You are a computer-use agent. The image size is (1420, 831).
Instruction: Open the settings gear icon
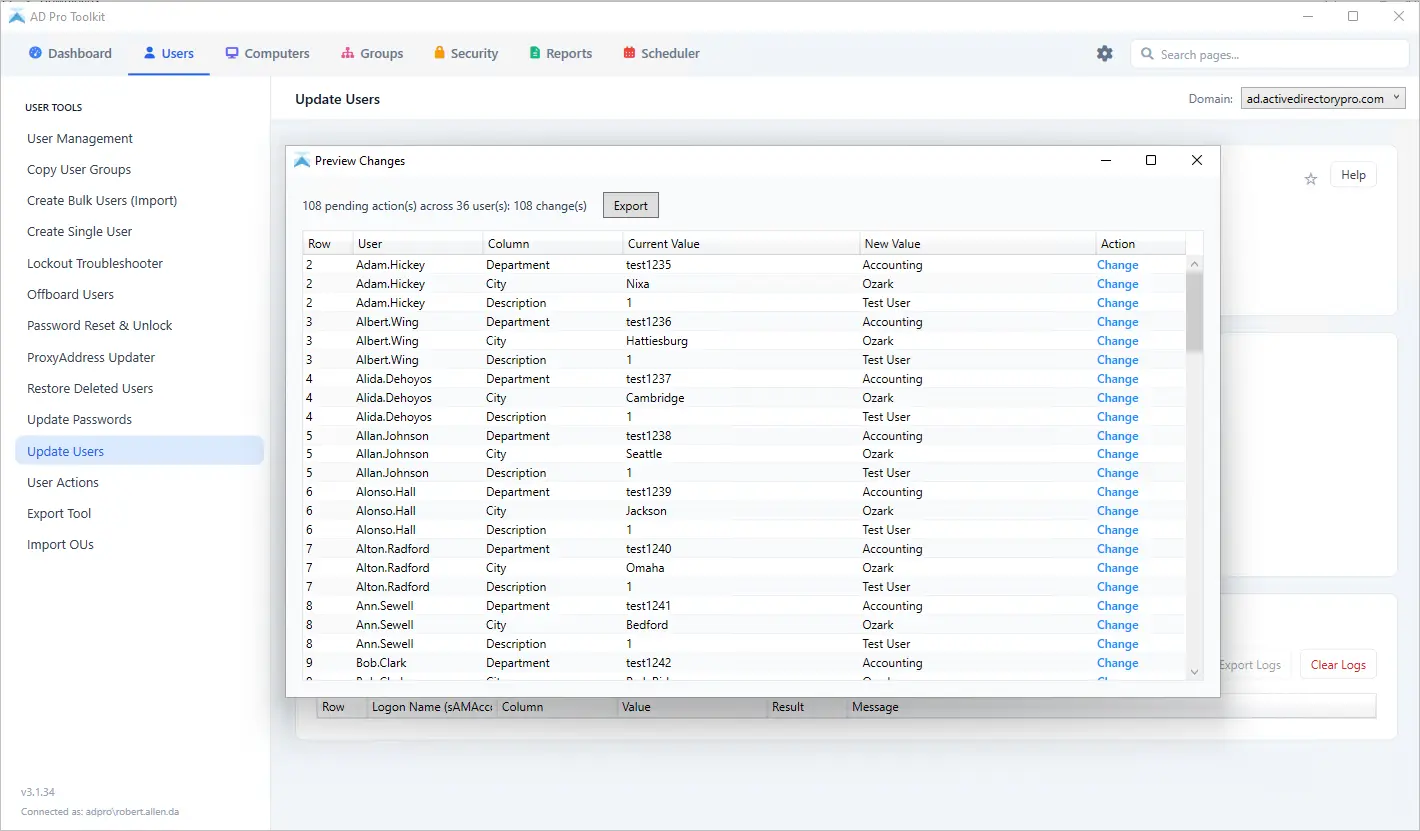coord(1104,54)
